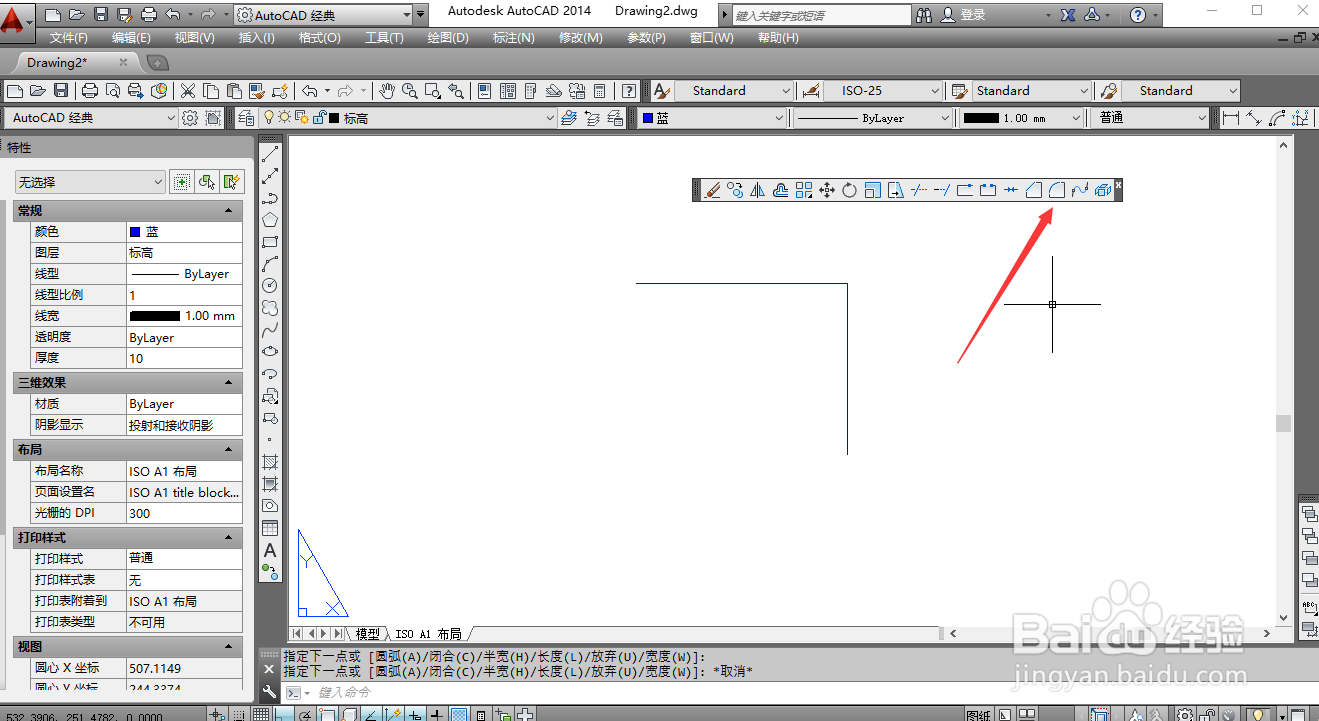Select the Stretch tool
This screenshot has height=721, width=1319.
click(895, 190)
